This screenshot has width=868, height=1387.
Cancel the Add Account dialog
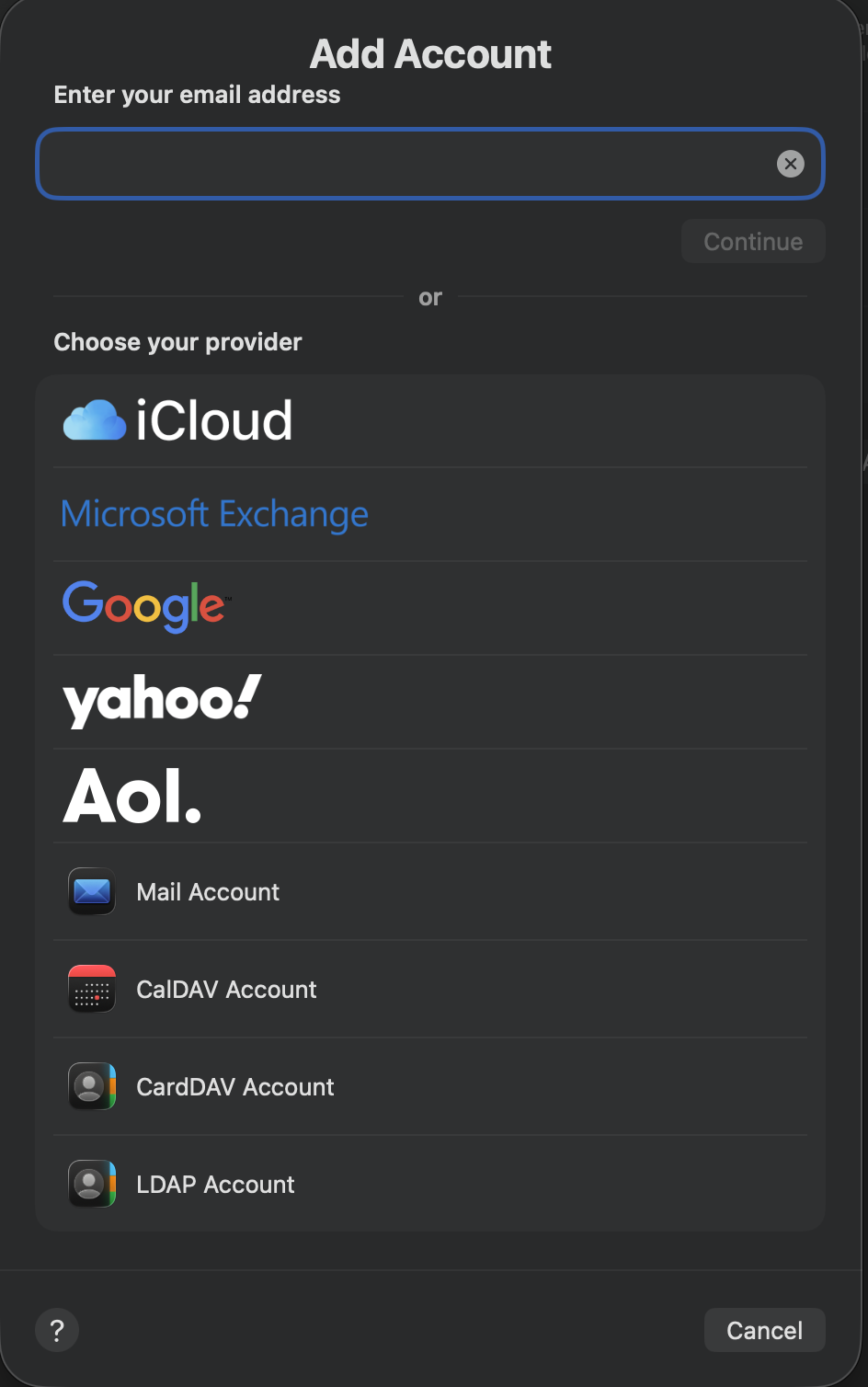point(764,1329)
